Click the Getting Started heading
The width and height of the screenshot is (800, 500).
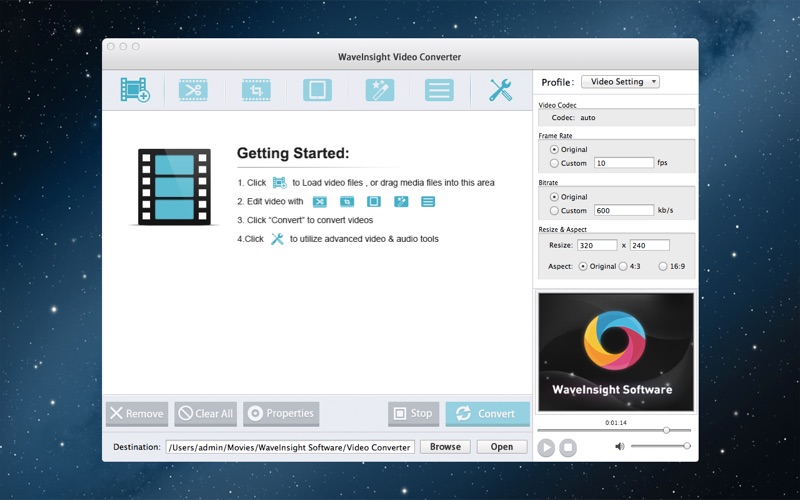pyautogui.click(x=293, y=153)
